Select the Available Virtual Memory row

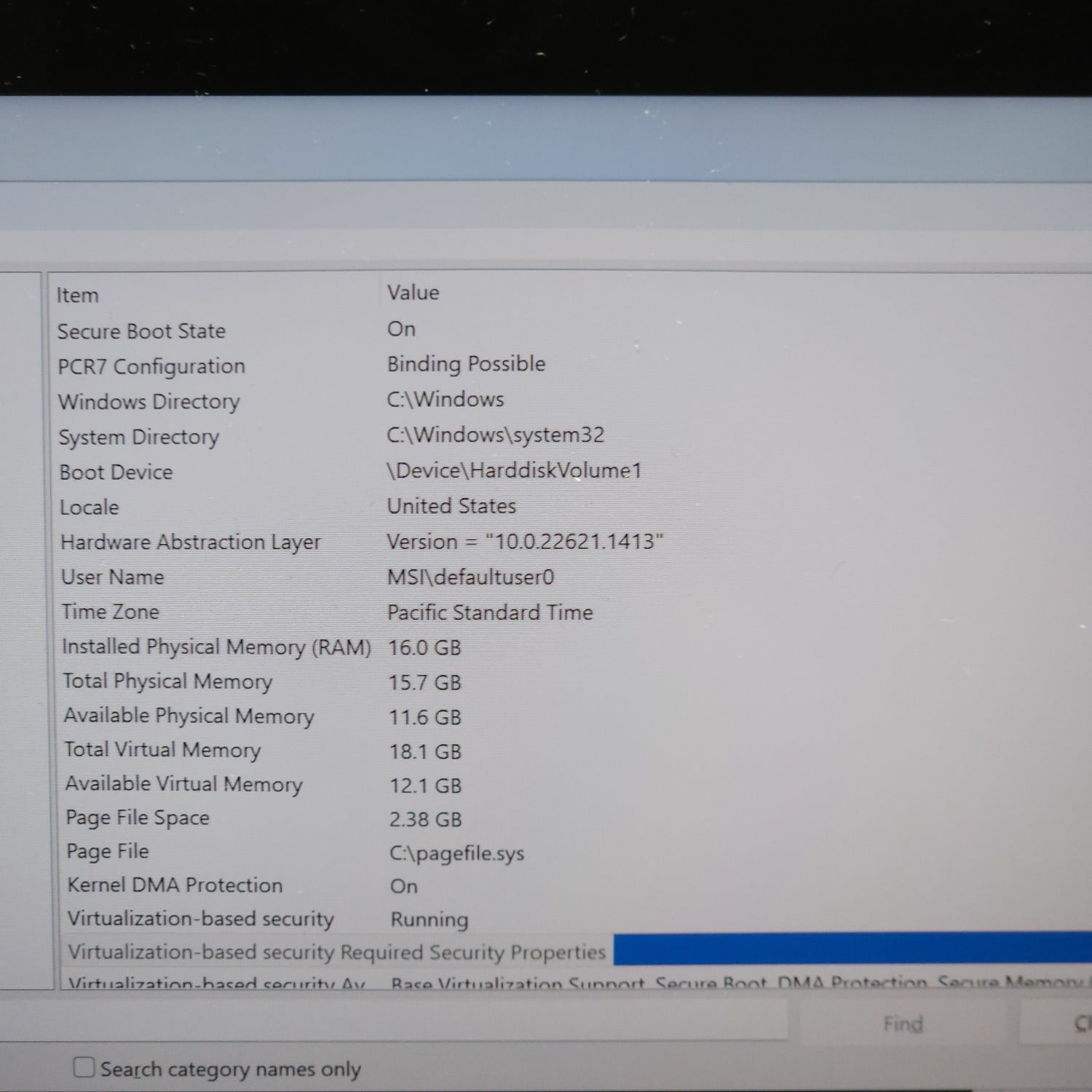pos(183,784)
